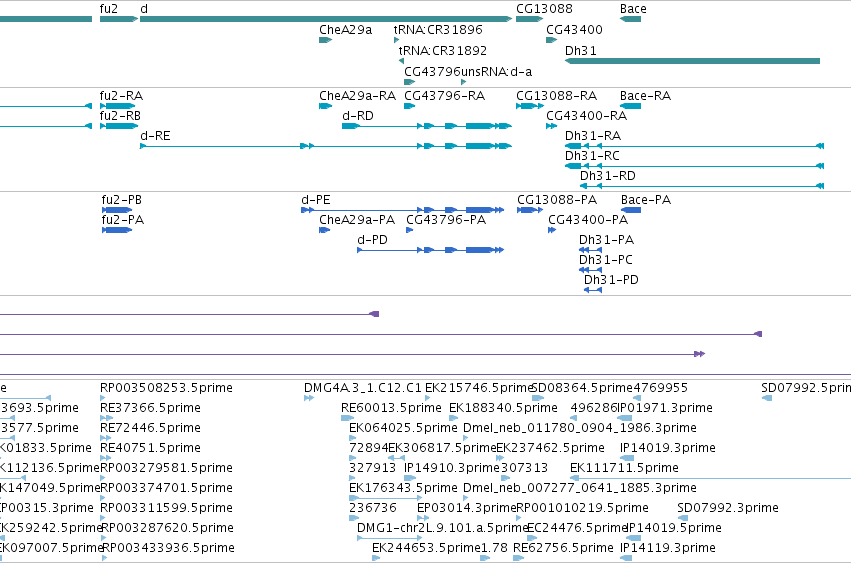
Task: Select EST RP003287620.5prime
Action: pos(167,528)
